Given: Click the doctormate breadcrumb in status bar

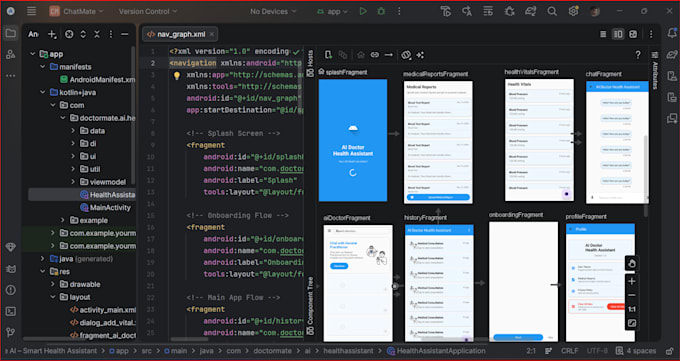Looking at the screenshot, I should (272, 351).
